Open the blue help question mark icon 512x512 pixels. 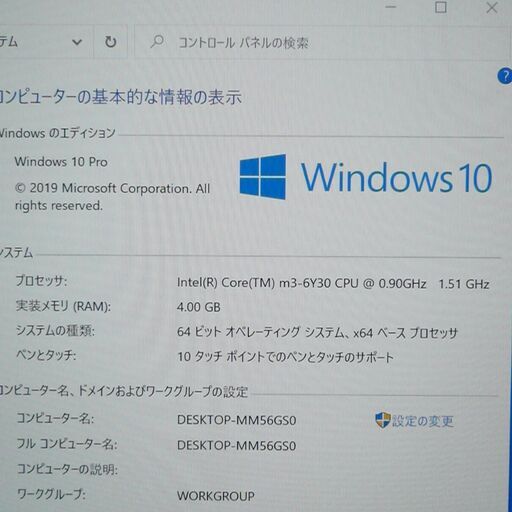505,76
